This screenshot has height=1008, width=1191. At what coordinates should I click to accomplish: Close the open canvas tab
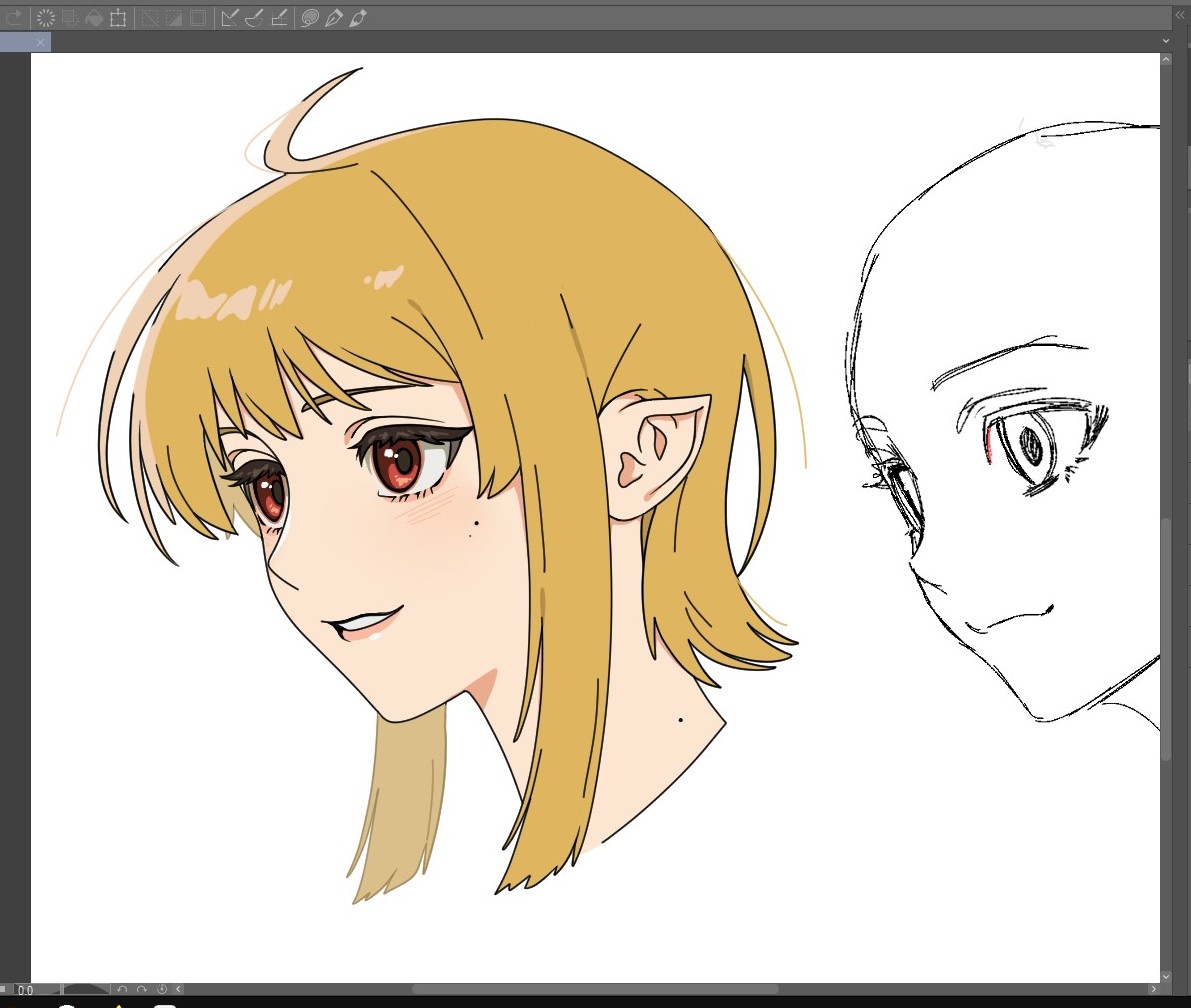pyautogui.click(x=41, y=43)
